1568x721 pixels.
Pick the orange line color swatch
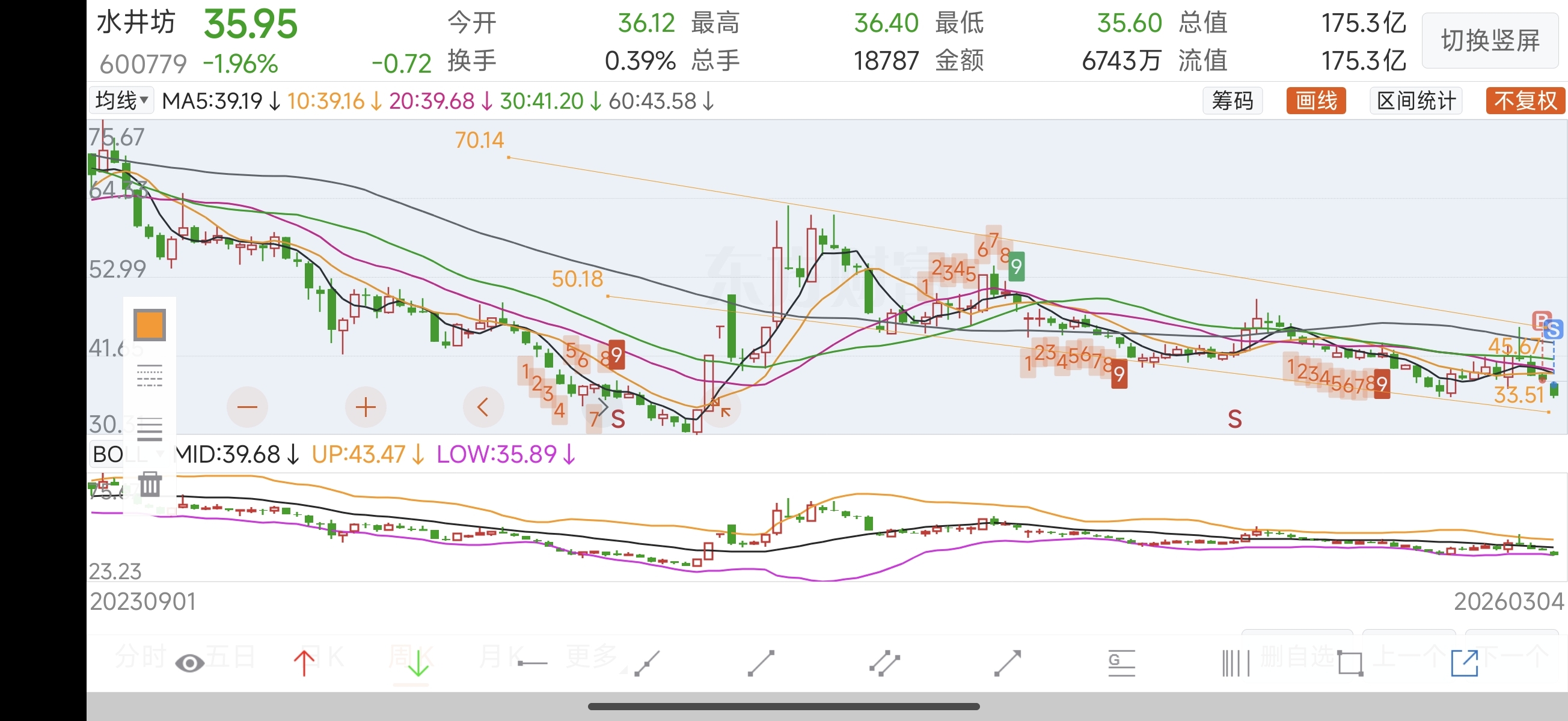150,324
